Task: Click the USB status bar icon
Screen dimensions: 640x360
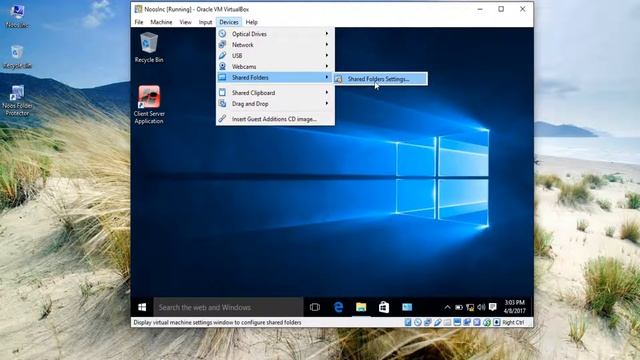Action: (438, 322)
